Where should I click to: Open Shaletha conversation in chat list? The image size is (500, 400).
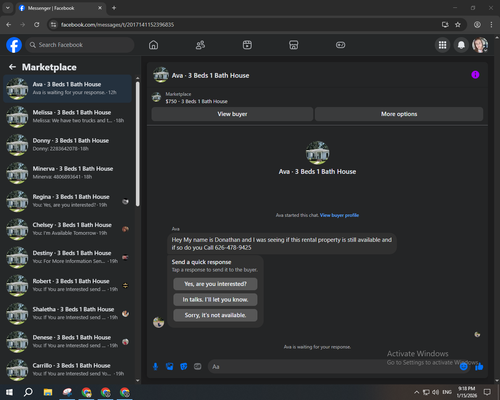point(68,314)
